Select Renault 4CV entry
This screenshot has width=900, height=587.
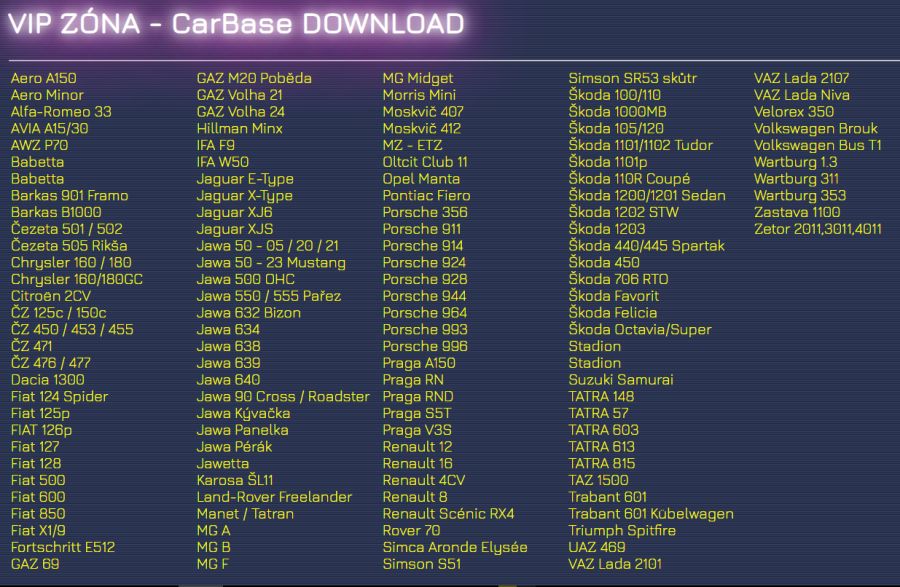pos(424,480)
